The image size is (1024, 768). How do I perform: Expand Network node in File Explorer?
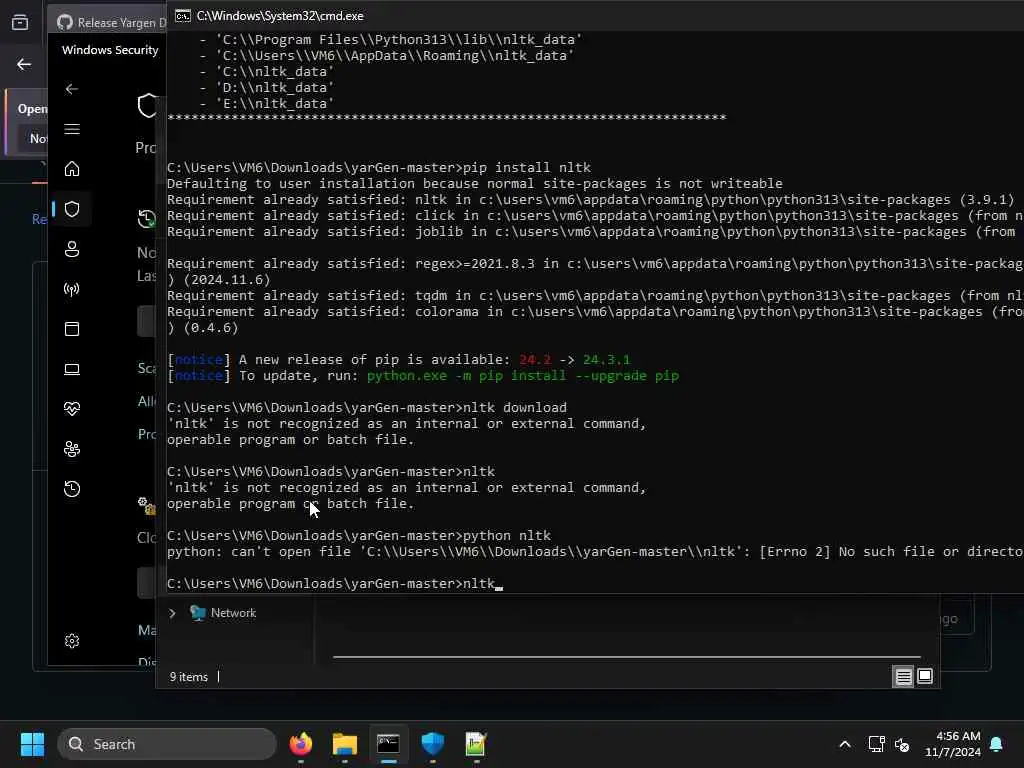pyautogui.click(x=172, y=613)
